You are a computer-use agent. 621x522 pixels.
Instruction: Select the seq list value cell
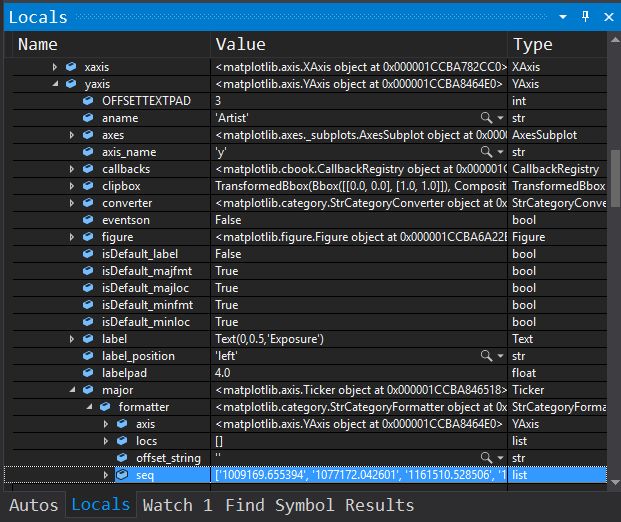pyautogui.click(x=359, y=475)
